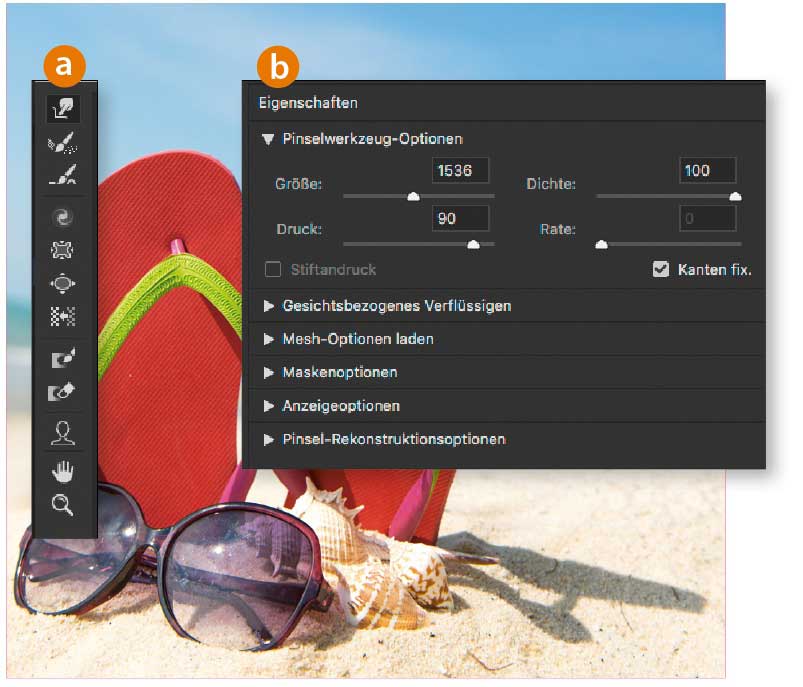Select the Zoom magnifier tool
803x687 pixels.
(62, 505)
